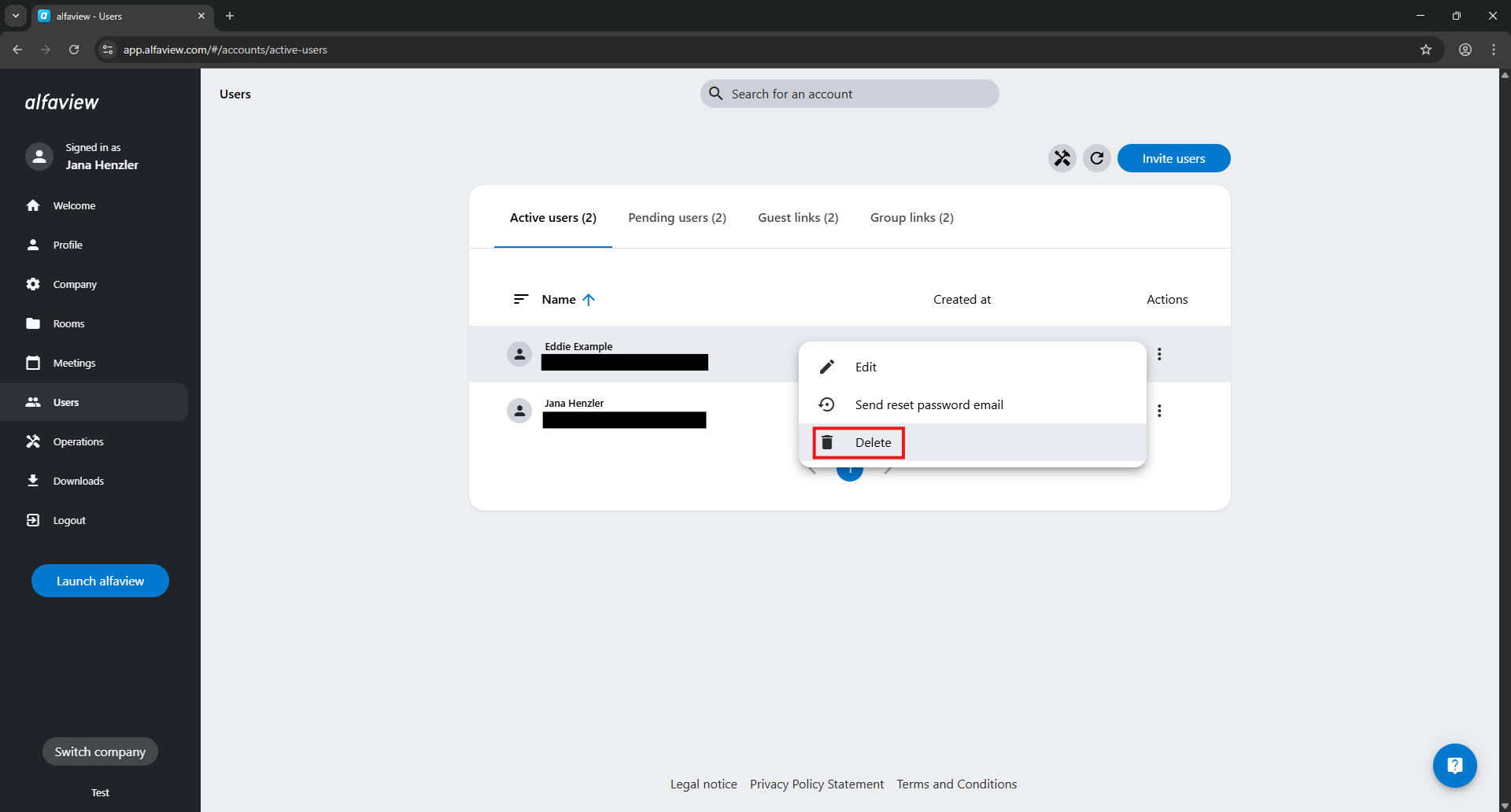Open Rooms from the sidebar

(x=68, y=323)
